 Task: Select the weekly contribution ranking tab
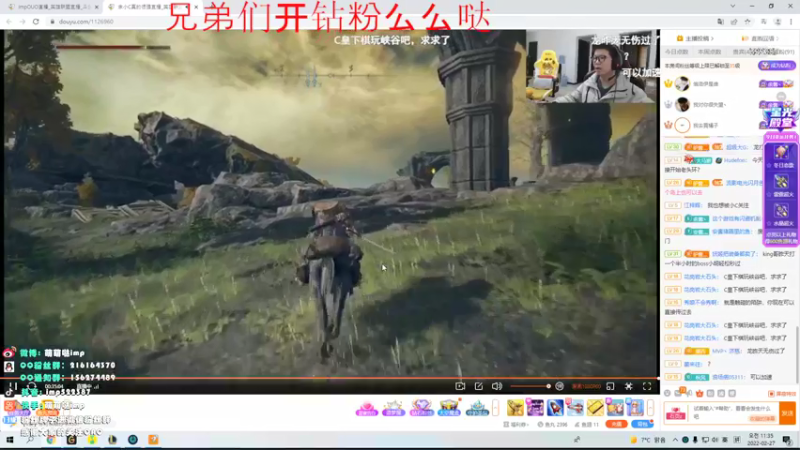tap(709, 52)
